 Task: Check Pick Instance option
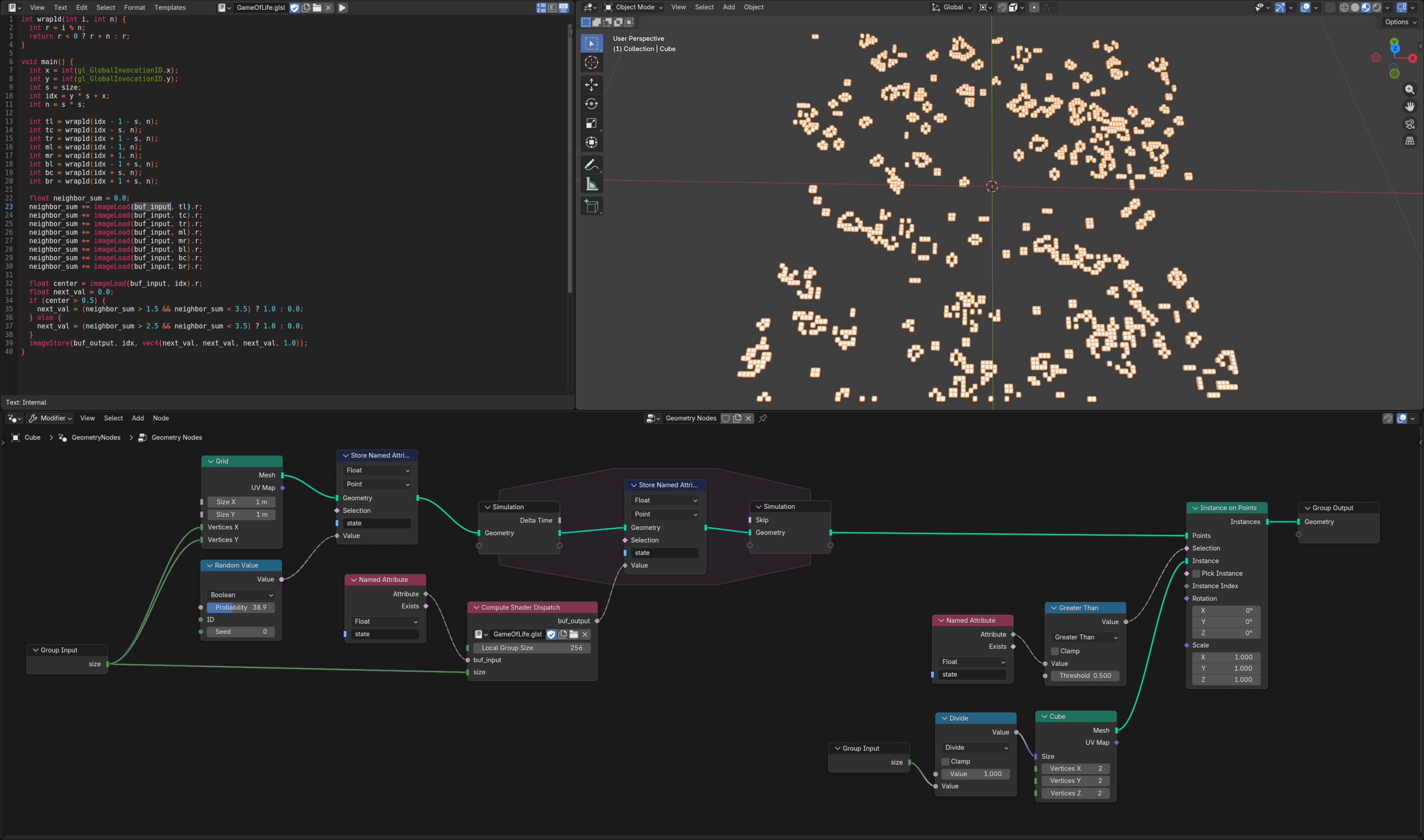(1196, 574)
